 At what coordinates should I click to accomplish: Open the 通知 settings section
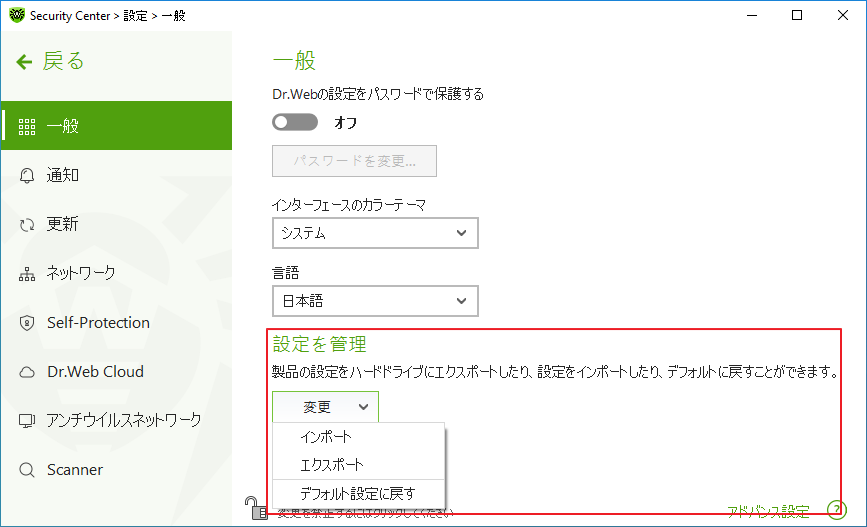click(116, 176)
